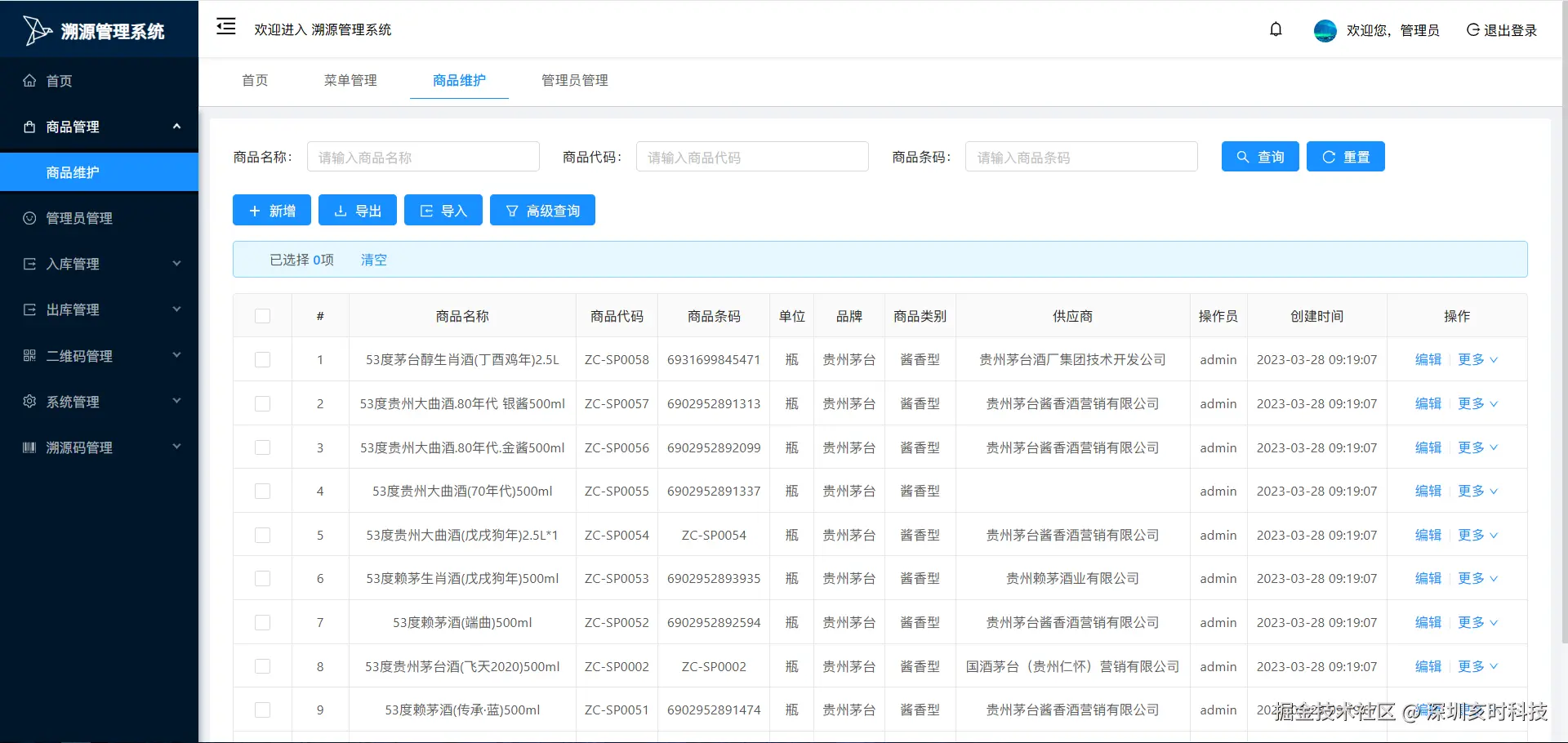This screenshot has width=1568, height=743.
Task: Click the 导出 export button
Action: (x=358, y=211)
